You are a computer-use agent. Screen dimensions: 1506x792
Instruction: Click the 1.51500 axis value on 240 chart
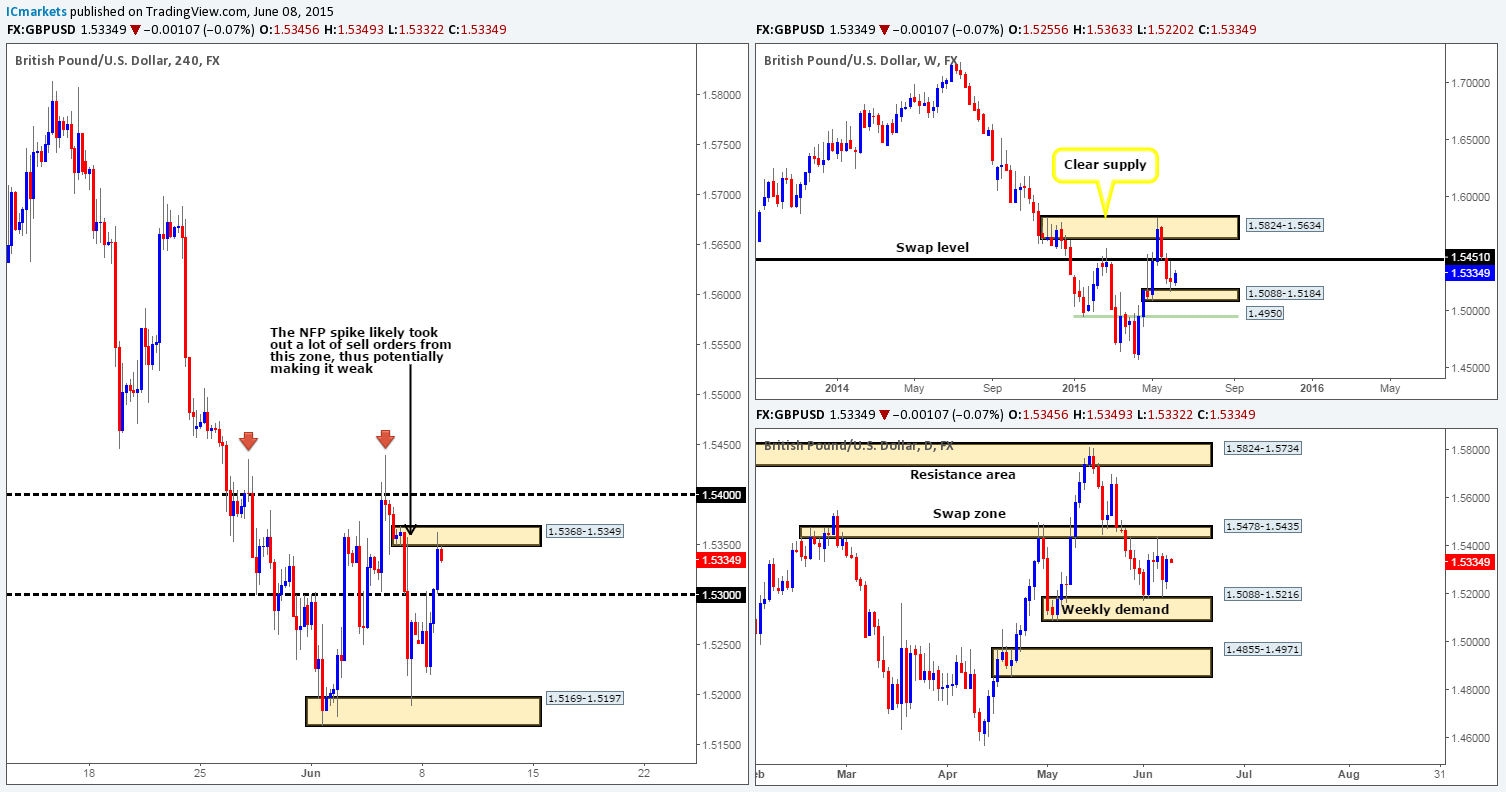(723, 745)
